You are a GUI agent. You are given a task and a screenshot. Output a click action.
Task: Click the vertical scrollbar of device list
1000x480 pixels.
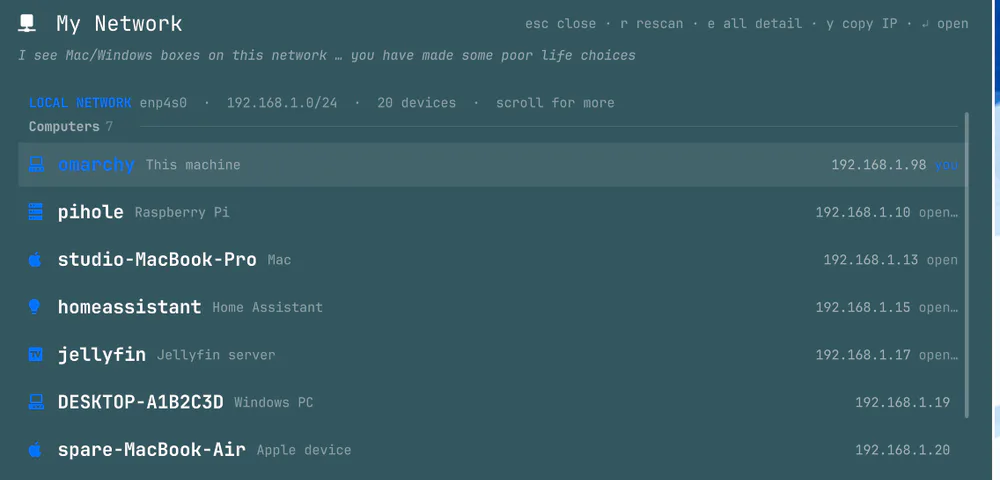pos(967,265)
